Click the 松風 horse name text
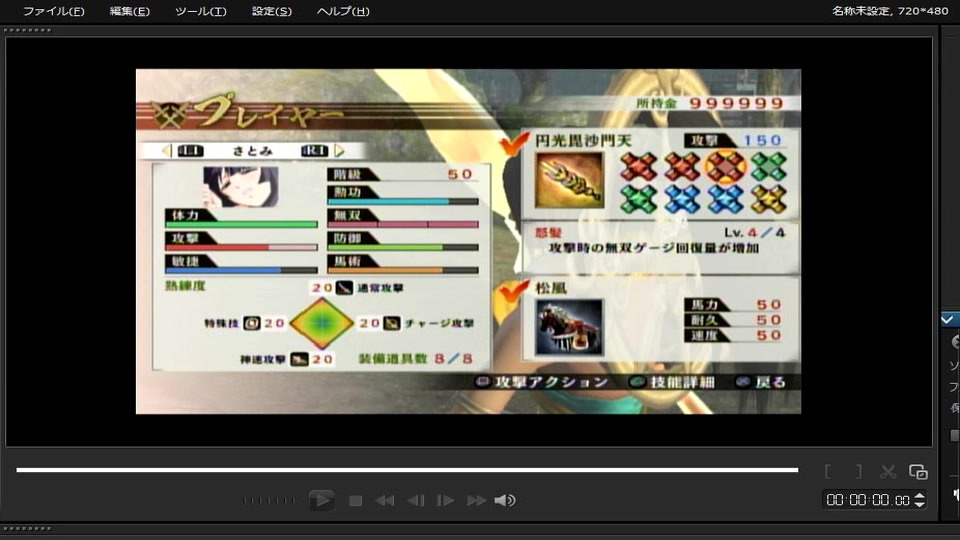This screenshot has height=540, width=960. coord(551,288)
